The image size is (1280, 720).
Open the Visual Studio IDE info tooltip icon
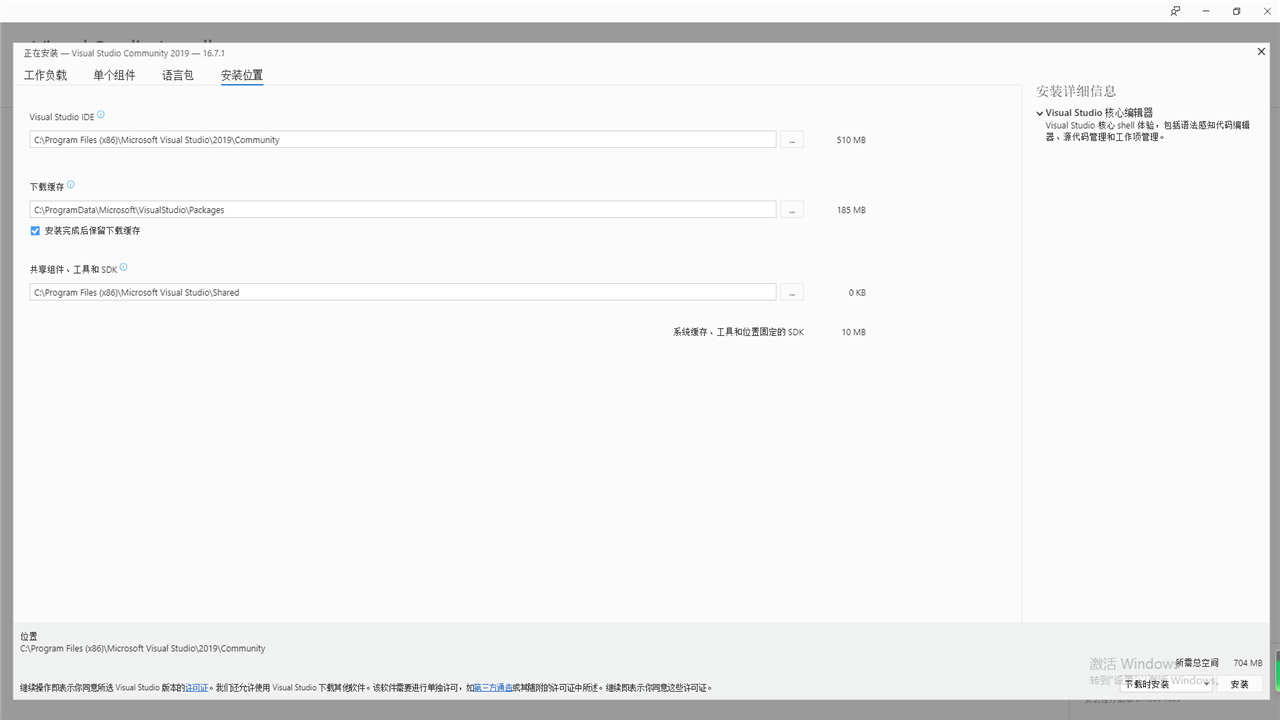pyautogui.click(x=100, y=114)
